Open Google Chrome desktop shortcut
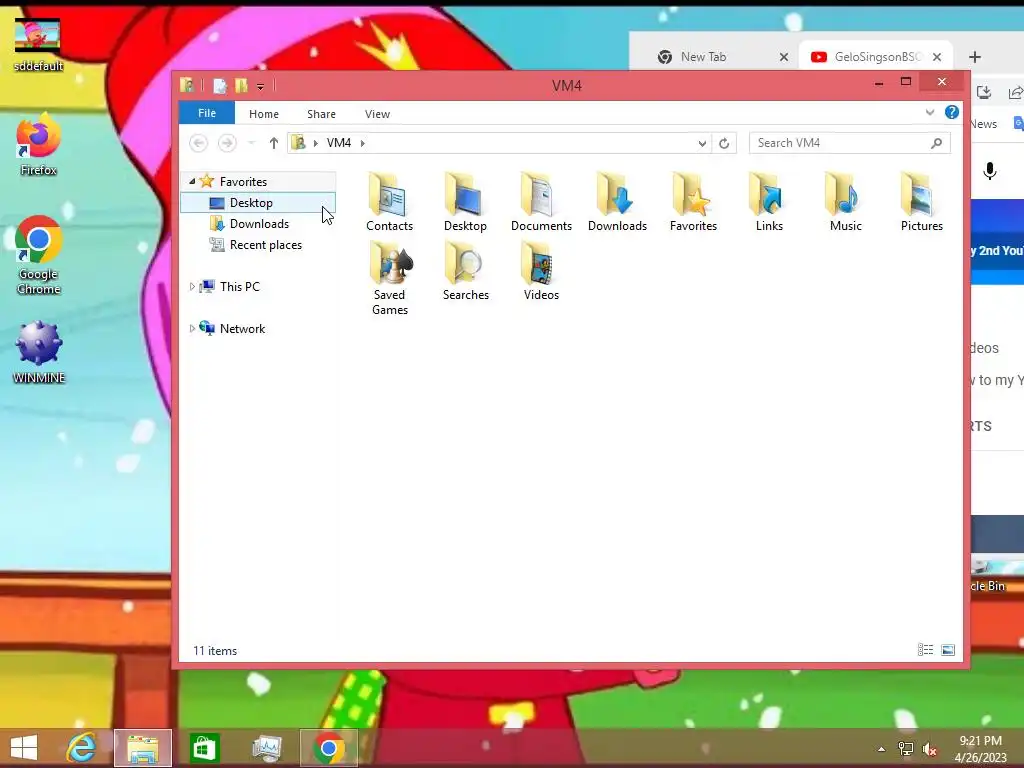This screenshot has width=1024, height=768. (x=39, y=255)
